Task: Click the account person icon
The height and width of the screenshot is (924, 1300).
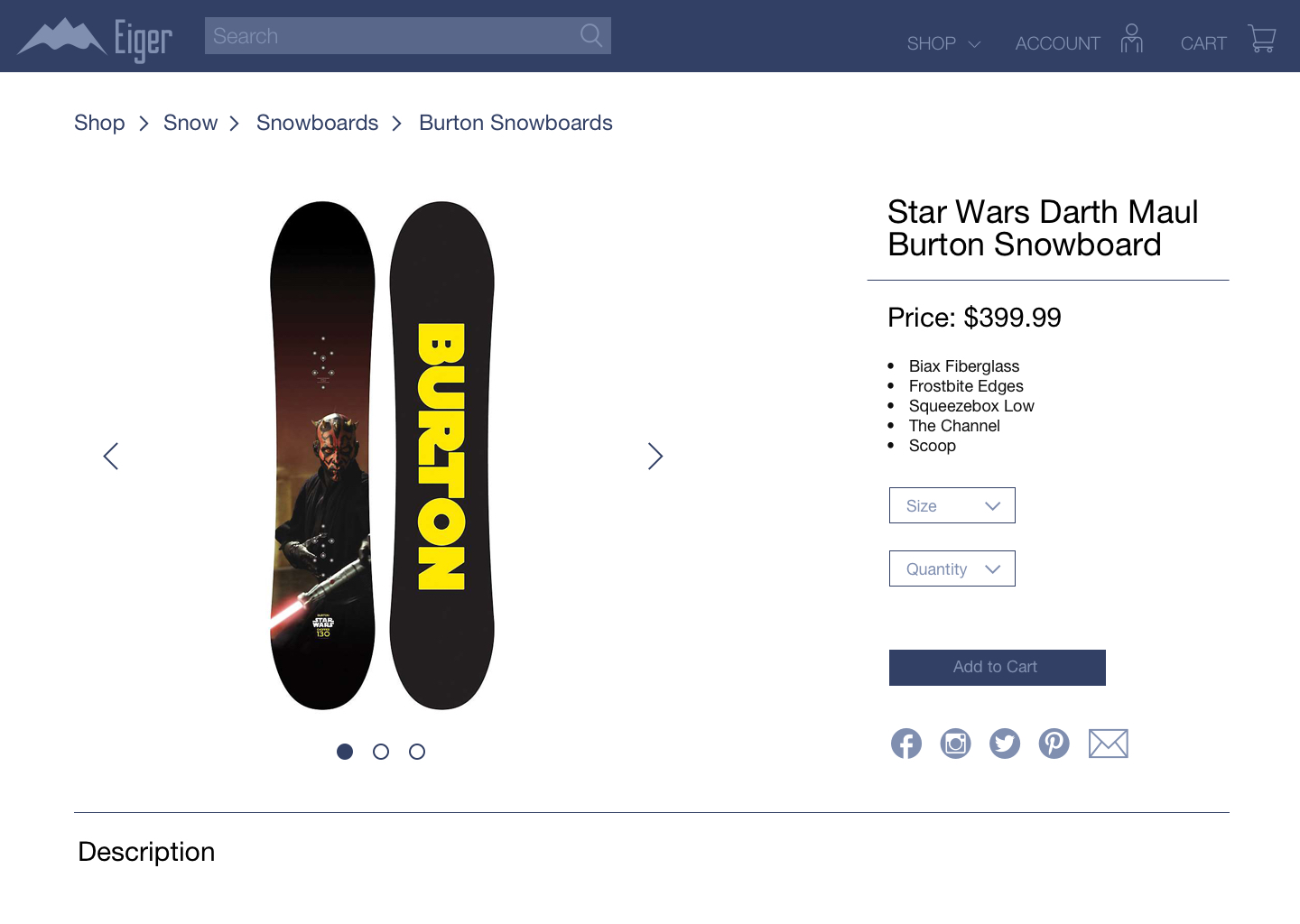Action: tap(1131, 39)
